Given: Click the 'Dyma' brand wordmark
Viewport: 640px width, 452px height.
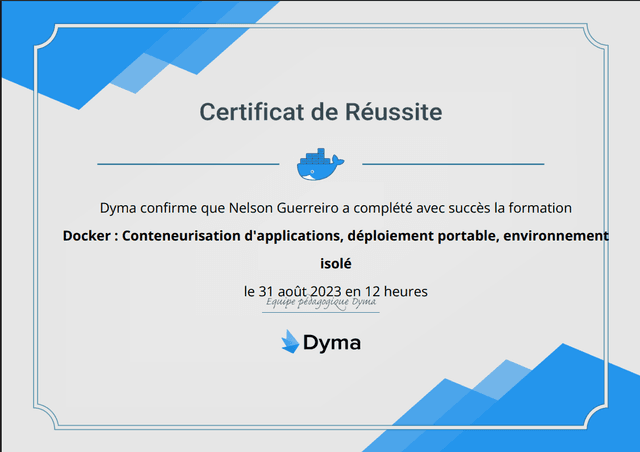Looking at the screenshot, I should (332, 343).
